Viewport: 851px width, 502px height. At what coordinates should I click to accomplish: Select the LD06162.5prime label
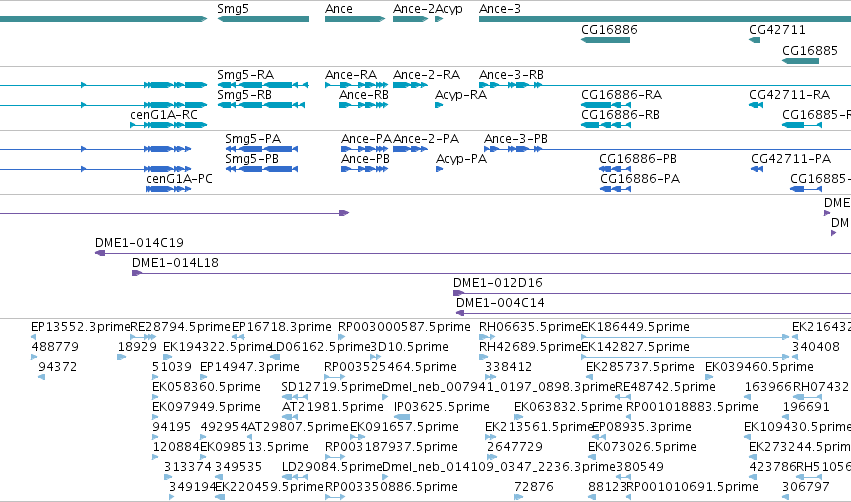(320, 347)
